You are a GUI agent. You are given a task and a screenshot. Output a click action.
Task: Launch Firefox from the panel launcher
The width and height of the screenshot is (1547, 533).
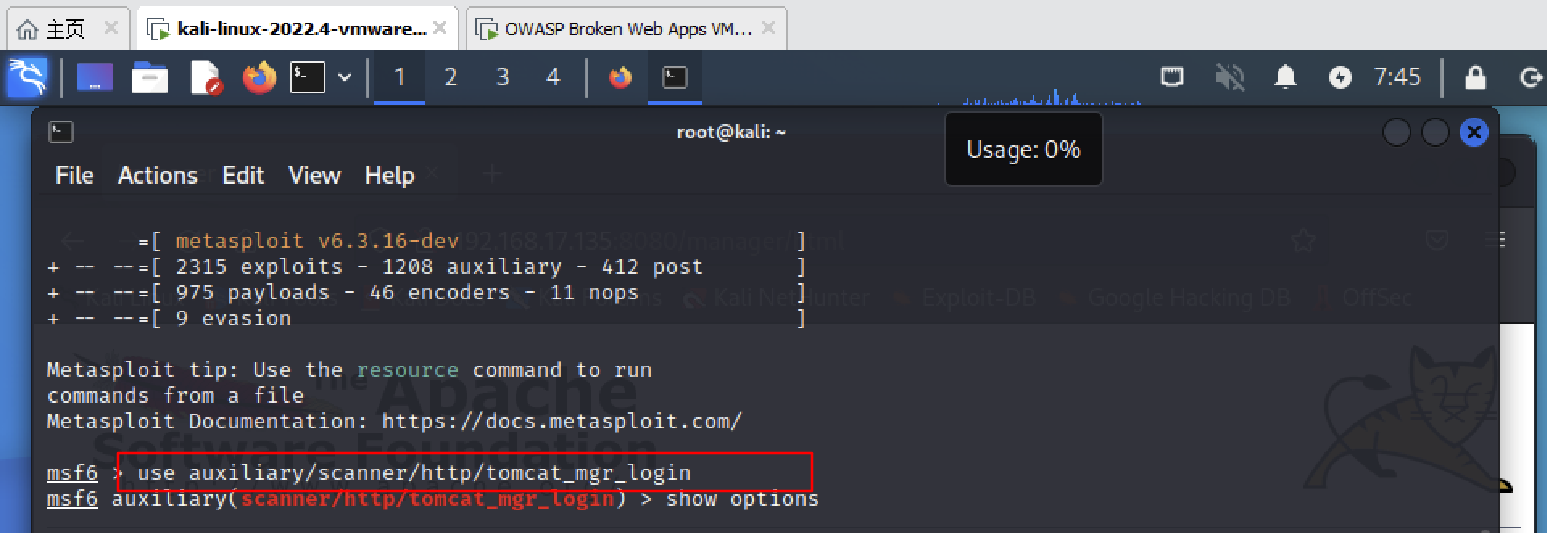click(x=259, y=78)
